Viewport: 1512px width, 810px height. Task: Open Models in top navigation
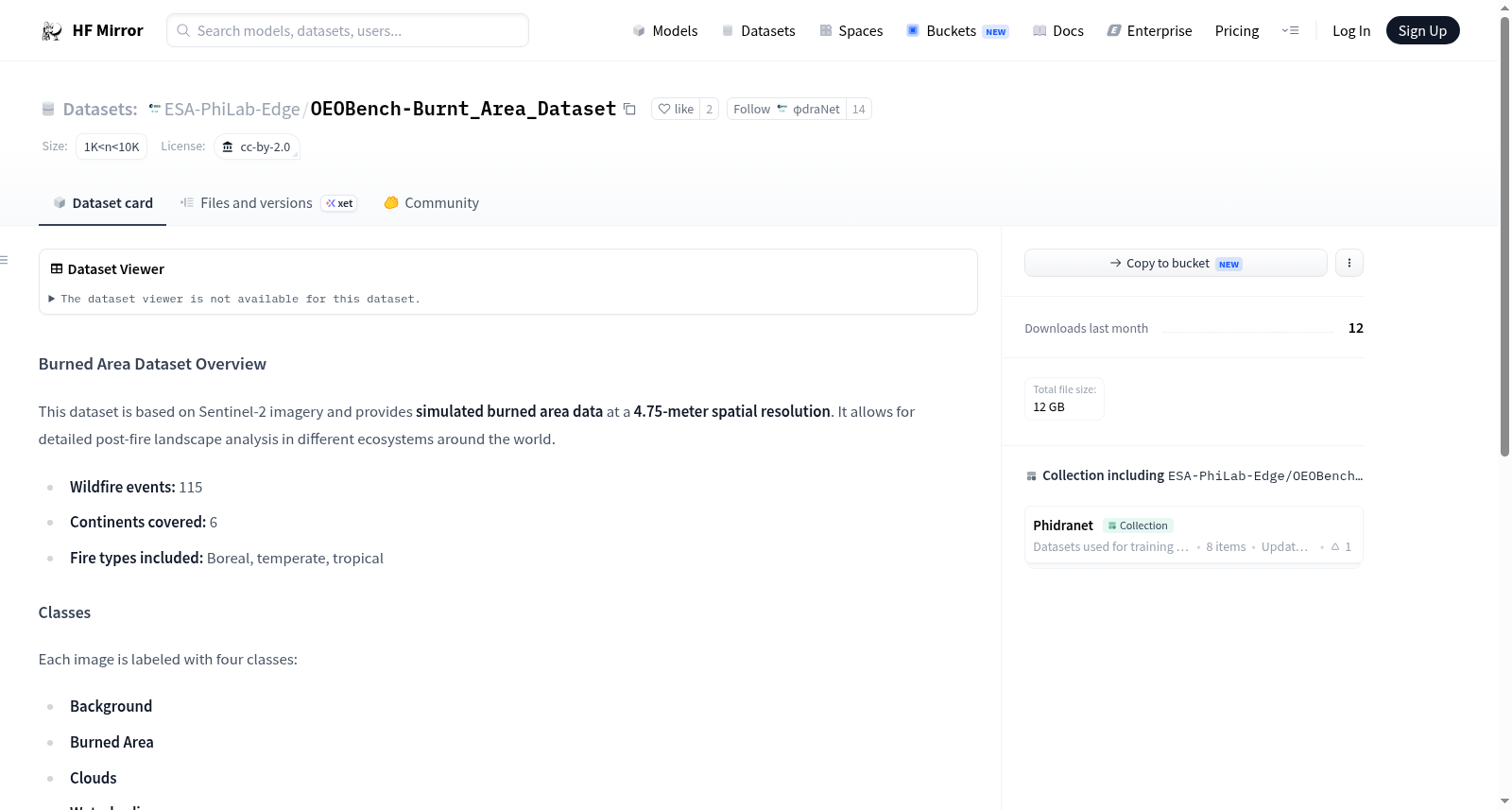[665, 31]
